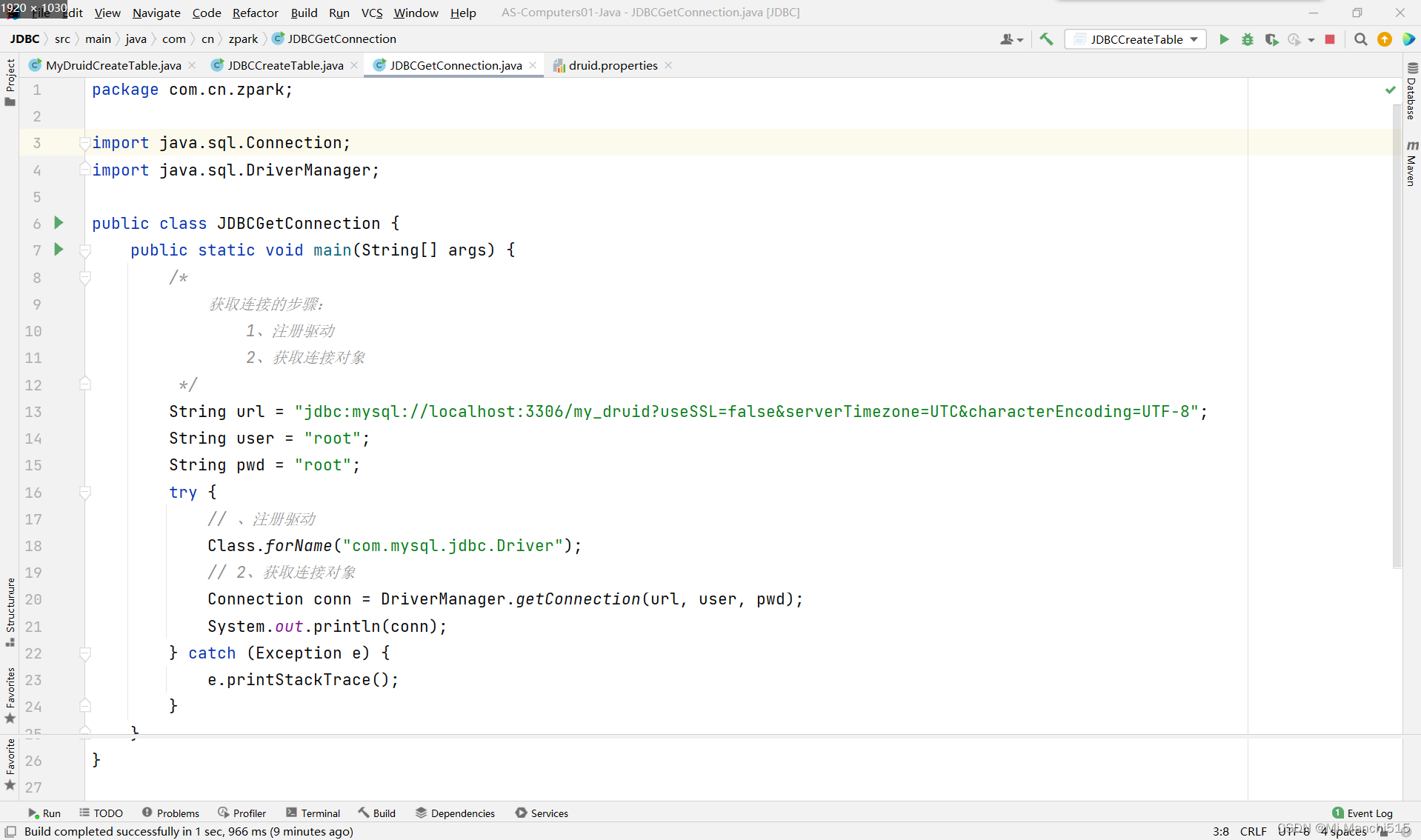The height and width of the screenshot is (840, 1421).
Task: Close the JDBCGetConnection.java tab
Action: point(533,65)
